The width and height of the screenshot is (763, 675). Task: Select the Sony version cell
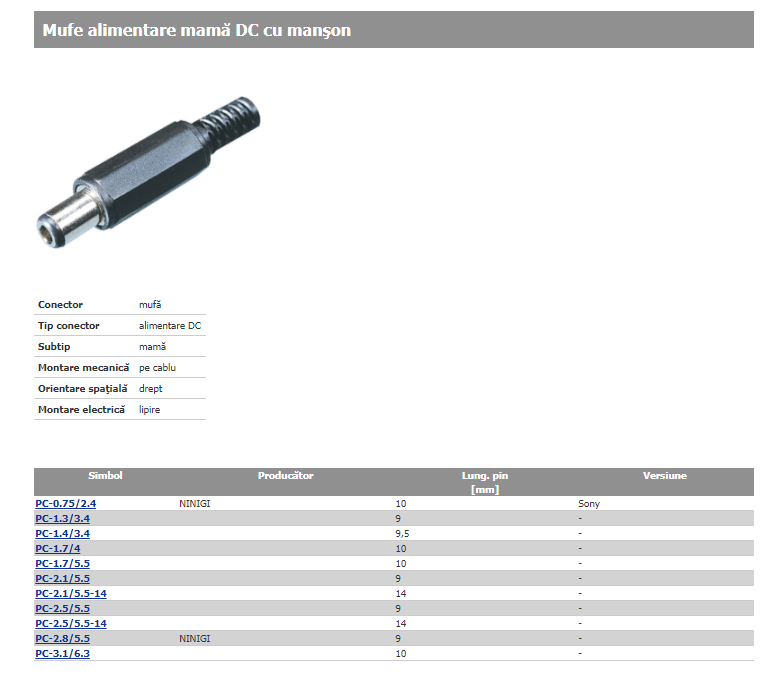589,504
